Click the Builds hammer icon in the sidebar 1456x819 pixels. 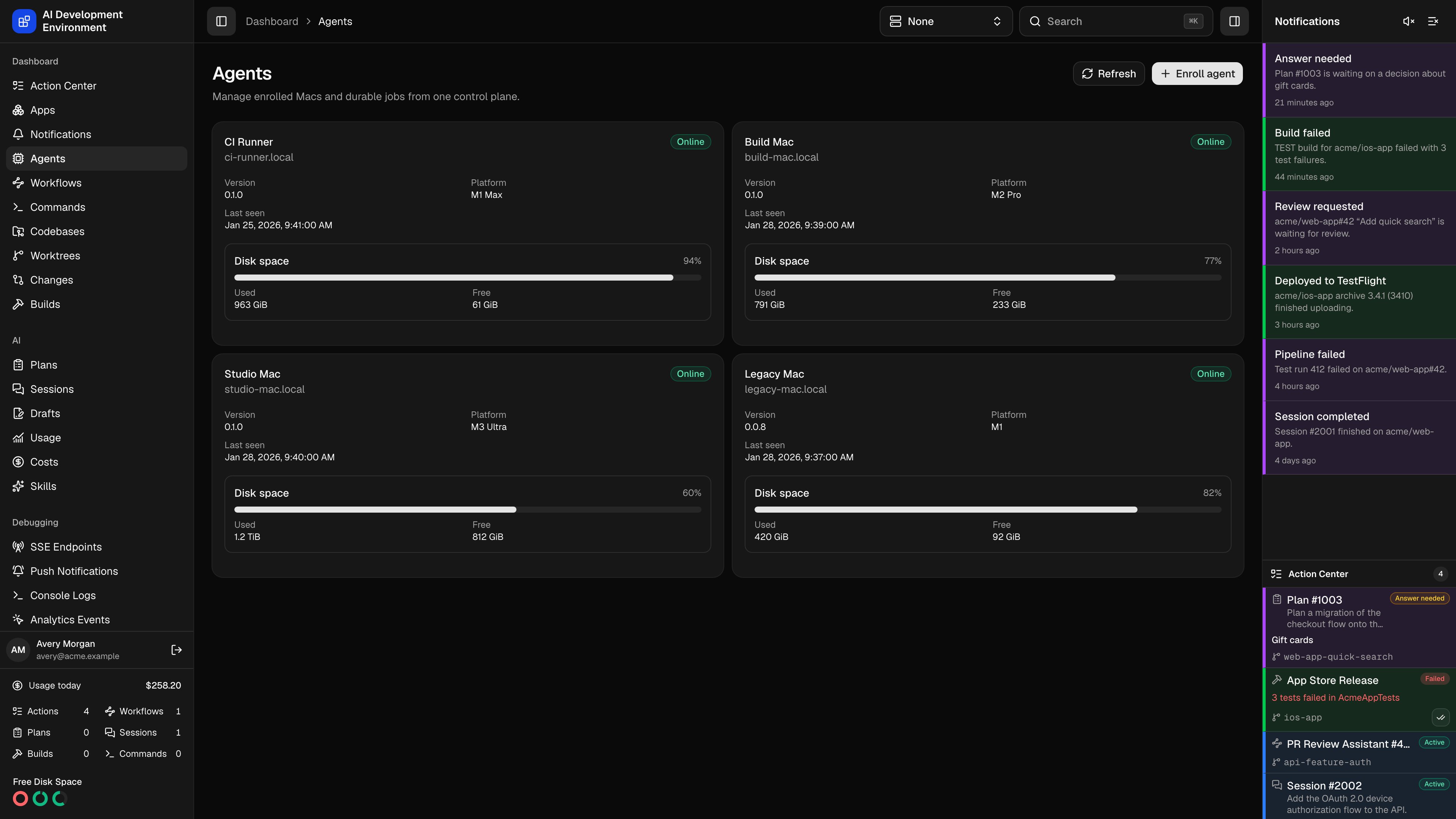[18, 304]
